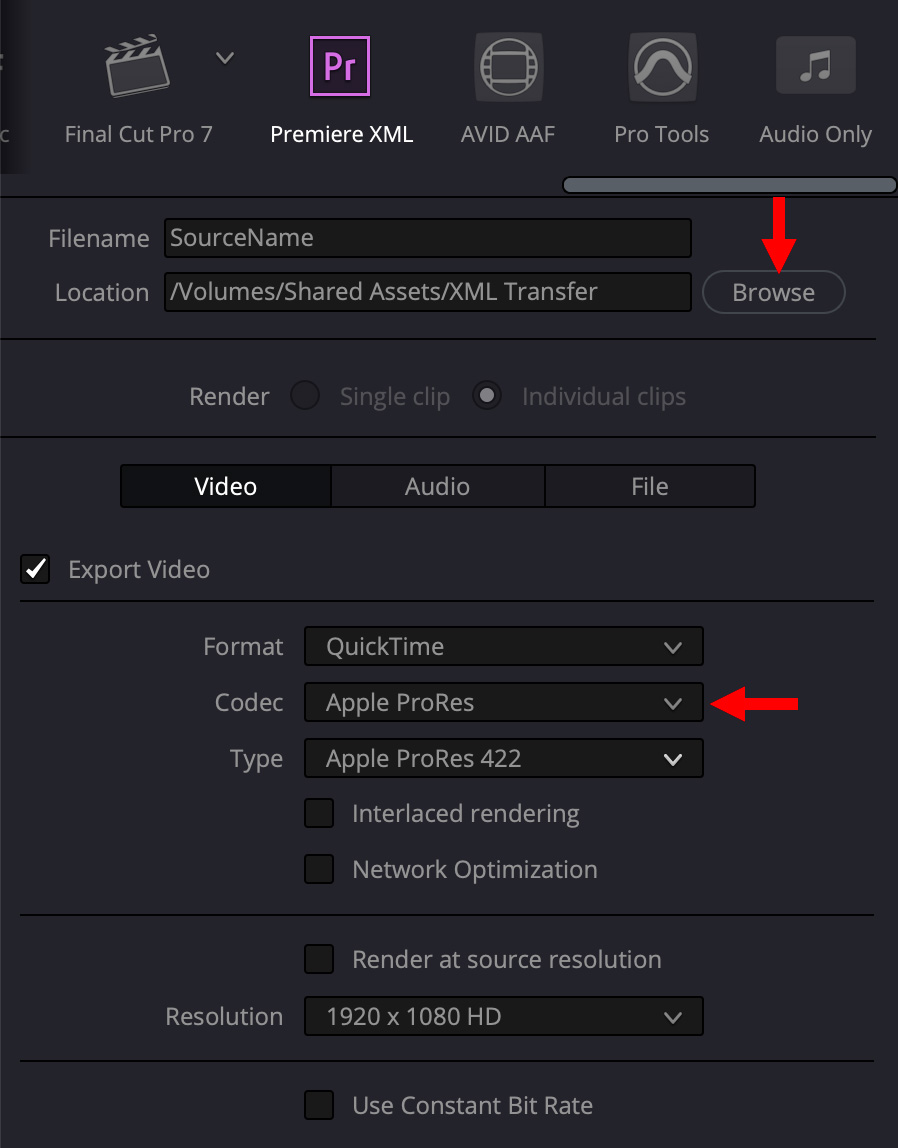Viewport: 898px width, 1148px height.
Task: Select the AVID AAF preset icon
Action: coord(509,67)
